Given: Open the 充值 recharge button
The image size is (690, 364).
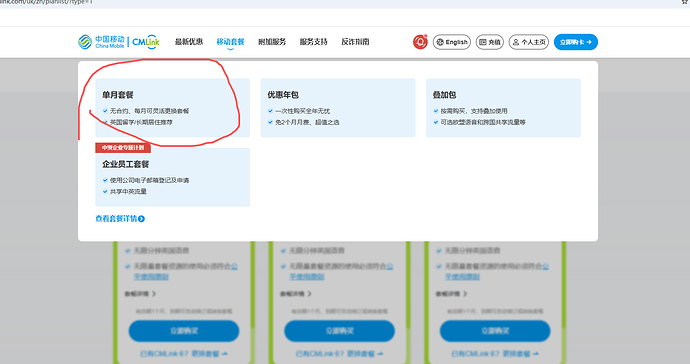Looking at the screenshot, I should click(x=490, y=42).
